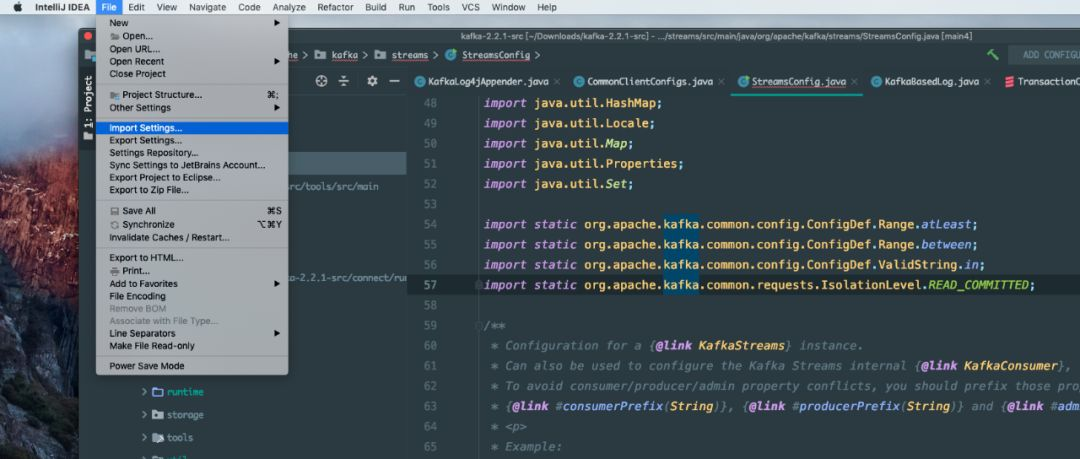Click the scroll-from-source target icon
This screenshot has height=459, width=1080.
(x=321, y=81)
